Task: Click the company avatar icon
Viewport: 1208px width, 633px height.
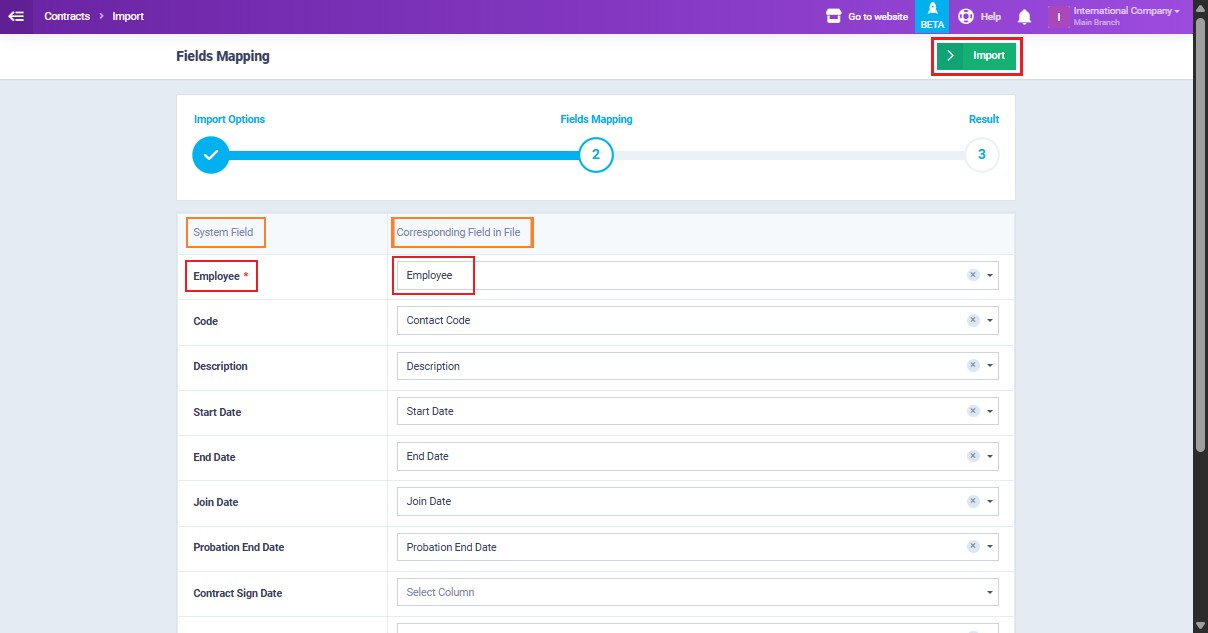Action: [1058, 17]
